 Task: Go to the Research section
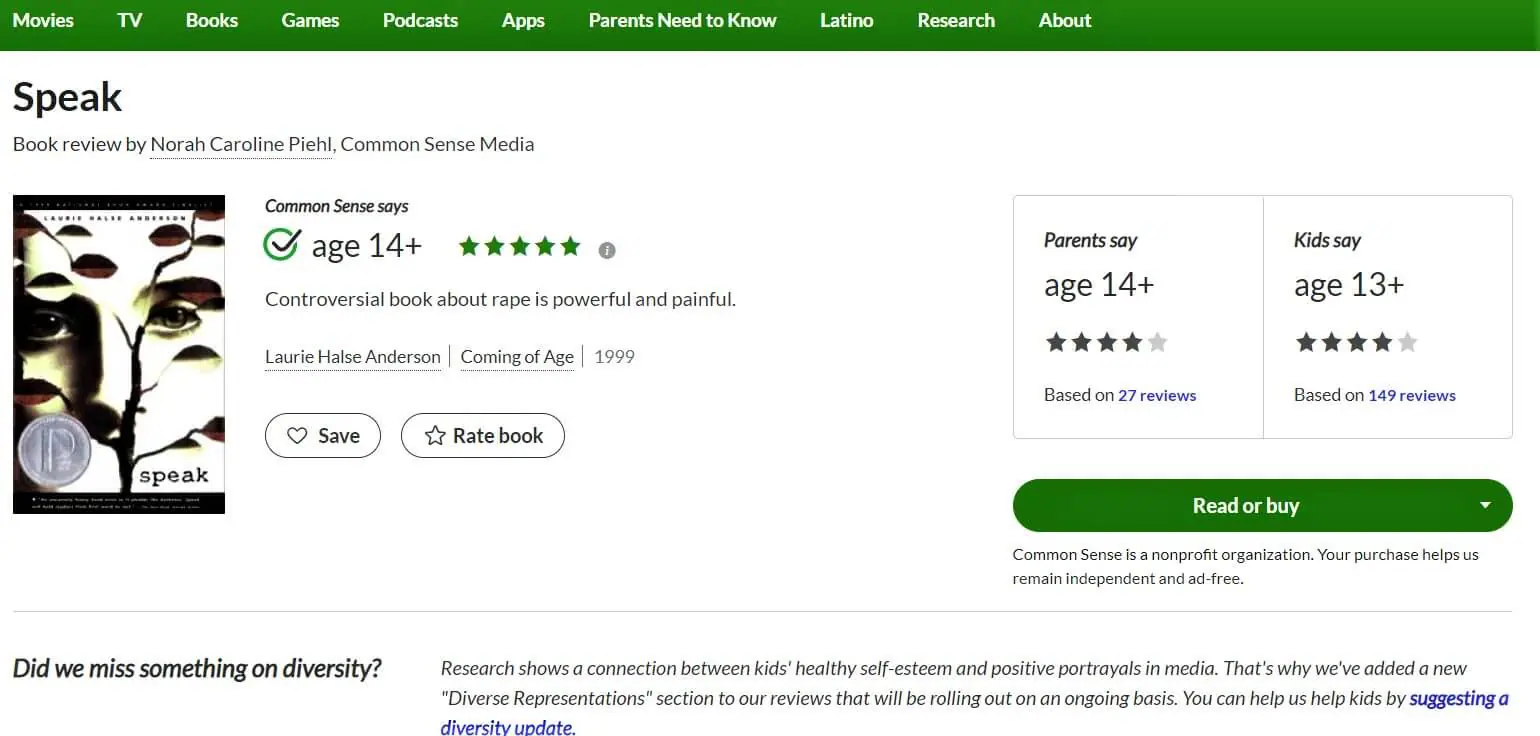(956, 20)
